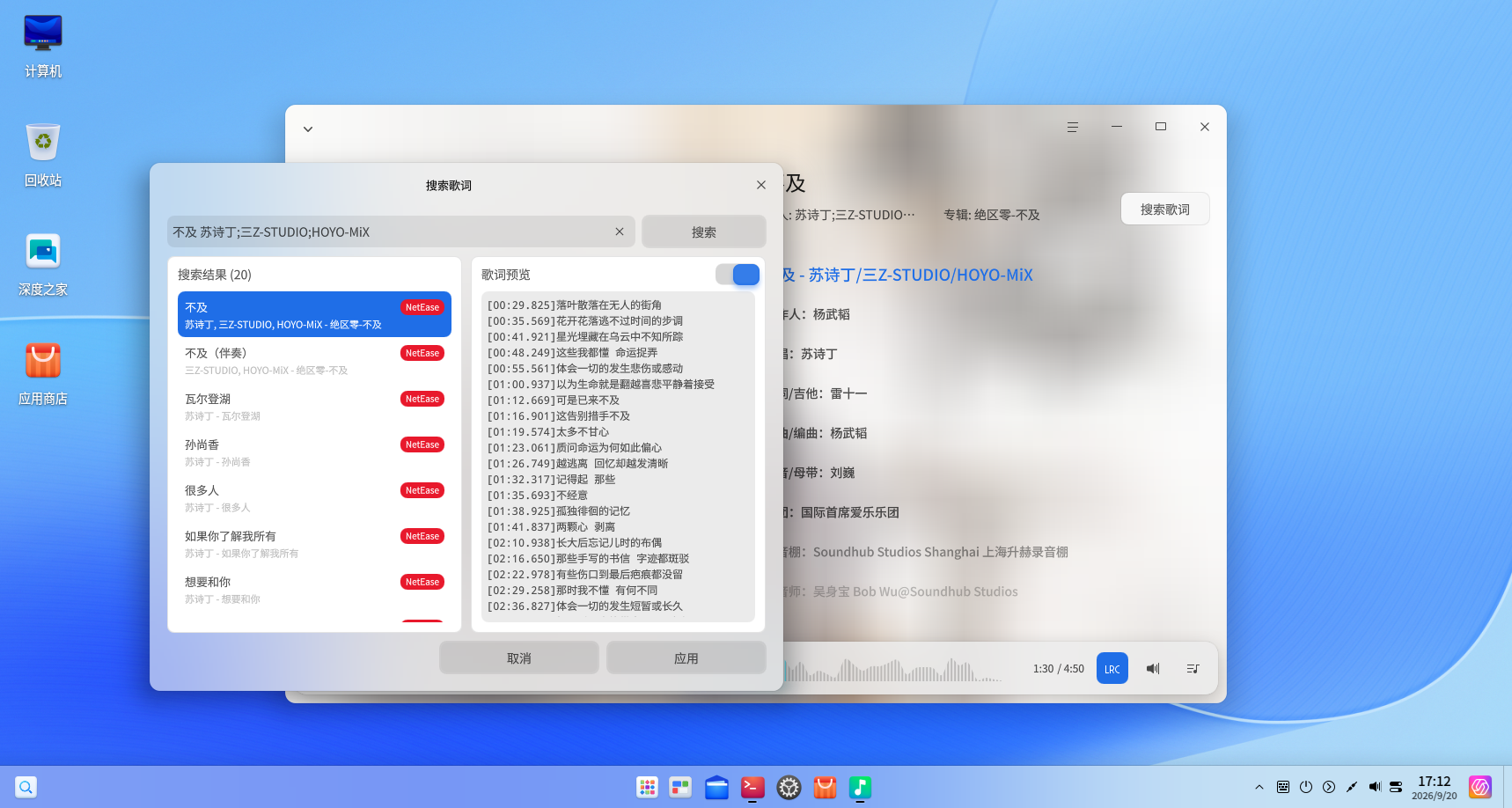Click the 1:30 / 4:50 playback time
The image size is (1512, 808).
pyautogui.click(x=1058, y=668)
